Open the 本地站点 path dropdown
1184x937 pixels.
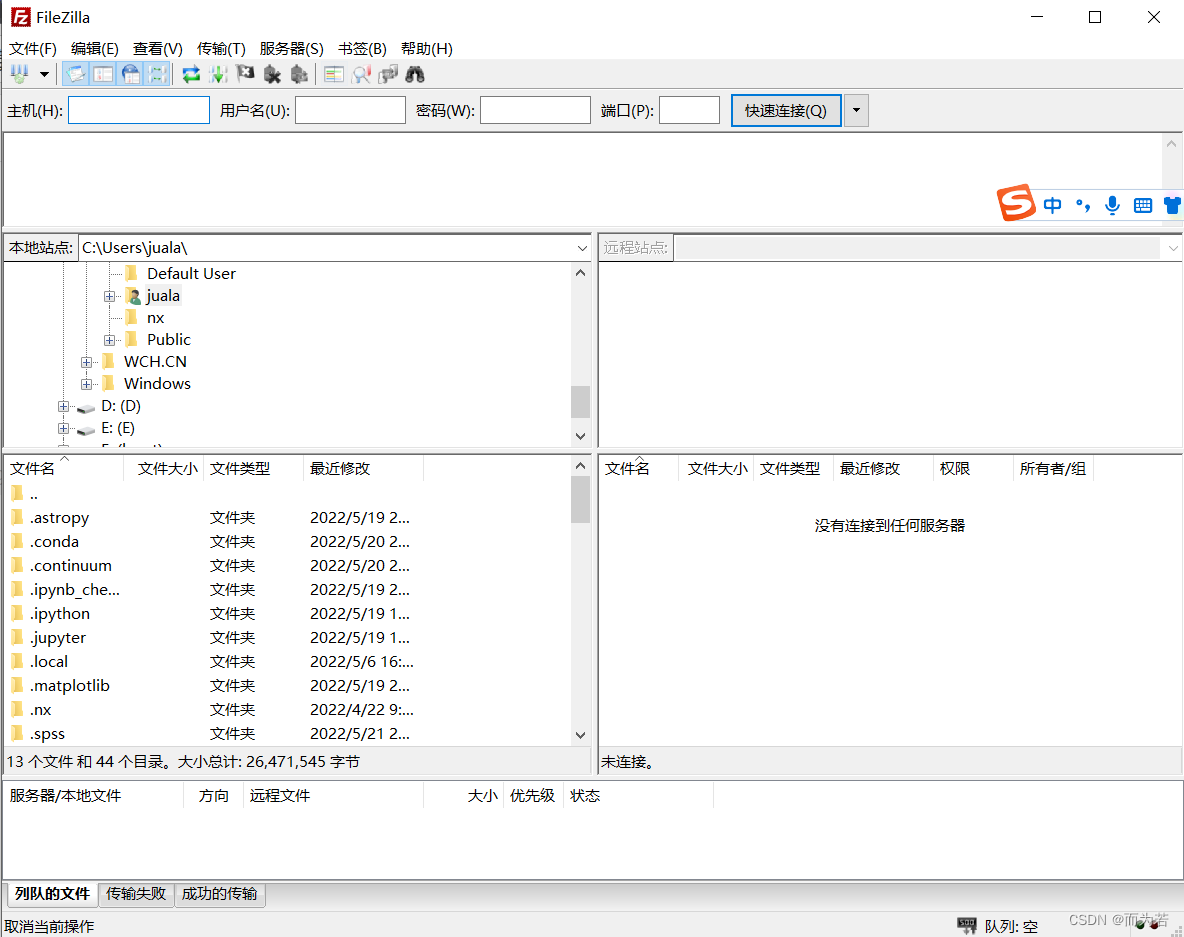point(582,248)
